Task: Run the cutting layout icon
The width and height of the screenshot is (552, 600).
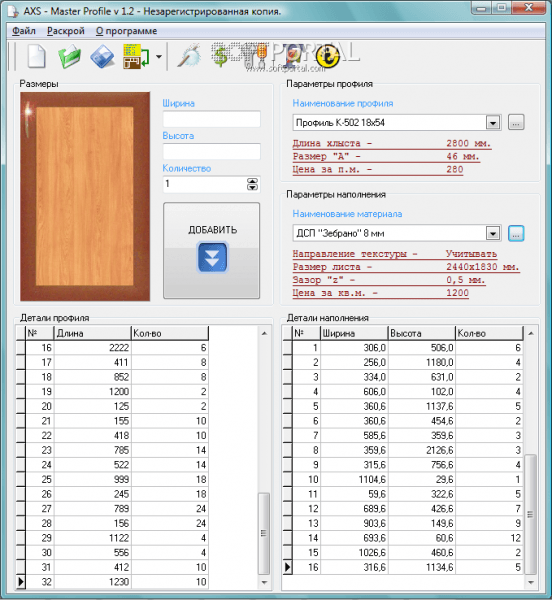Action: (136, 57)
